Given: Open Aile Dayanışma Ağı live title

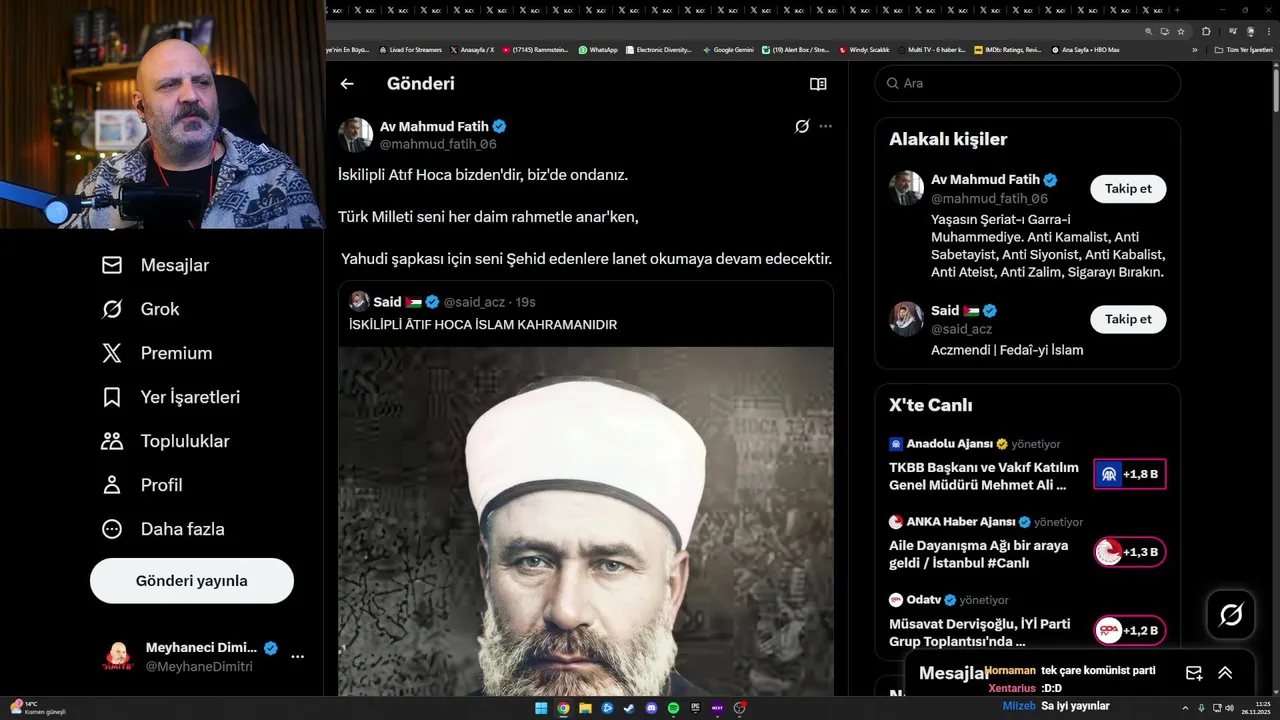Looking at the screenshot, I should click(x=978, y=554).
